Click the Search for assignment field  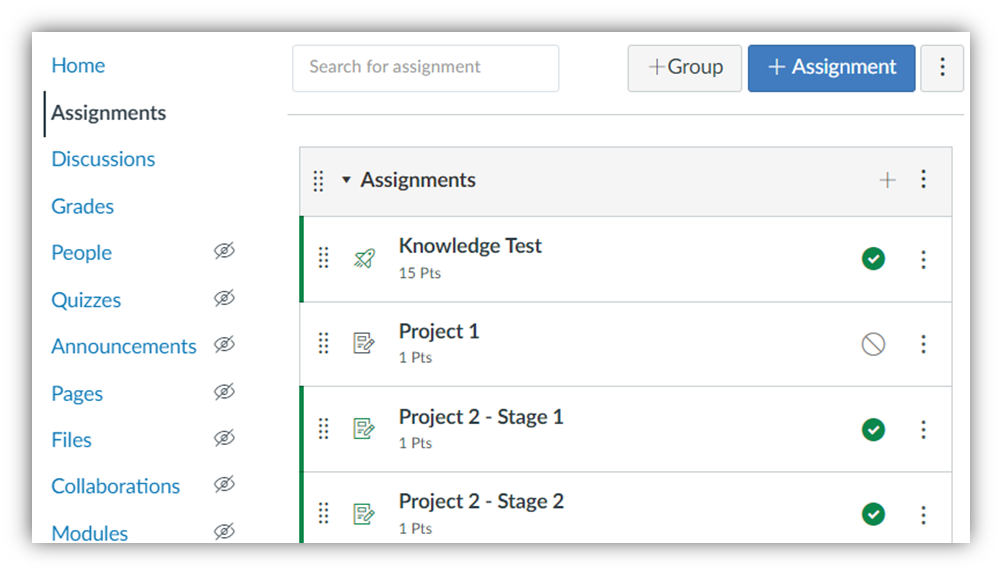pos(426,68)
